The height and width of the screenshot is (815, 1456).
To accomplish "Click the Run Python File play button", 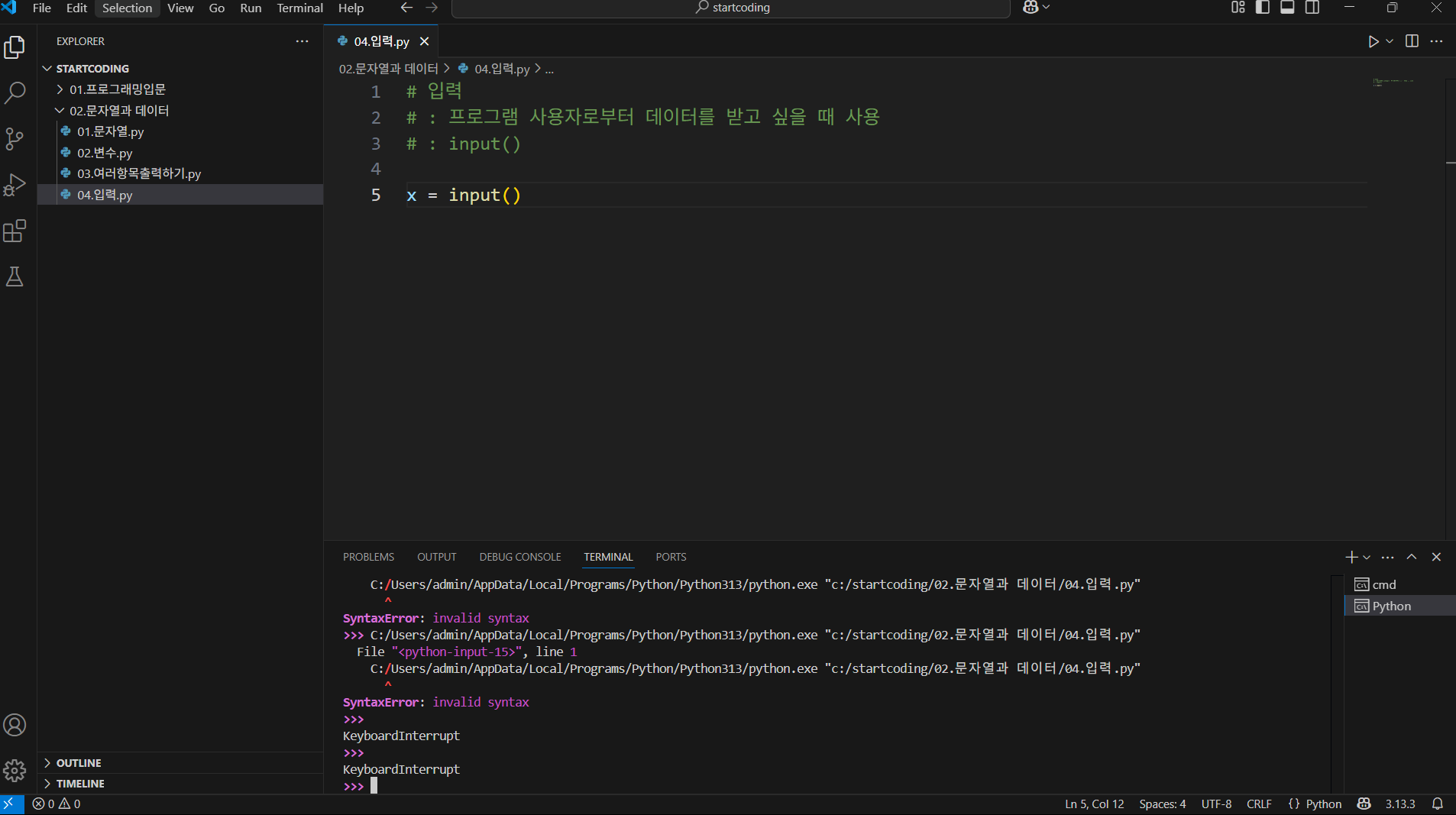I will (1373, 41).
